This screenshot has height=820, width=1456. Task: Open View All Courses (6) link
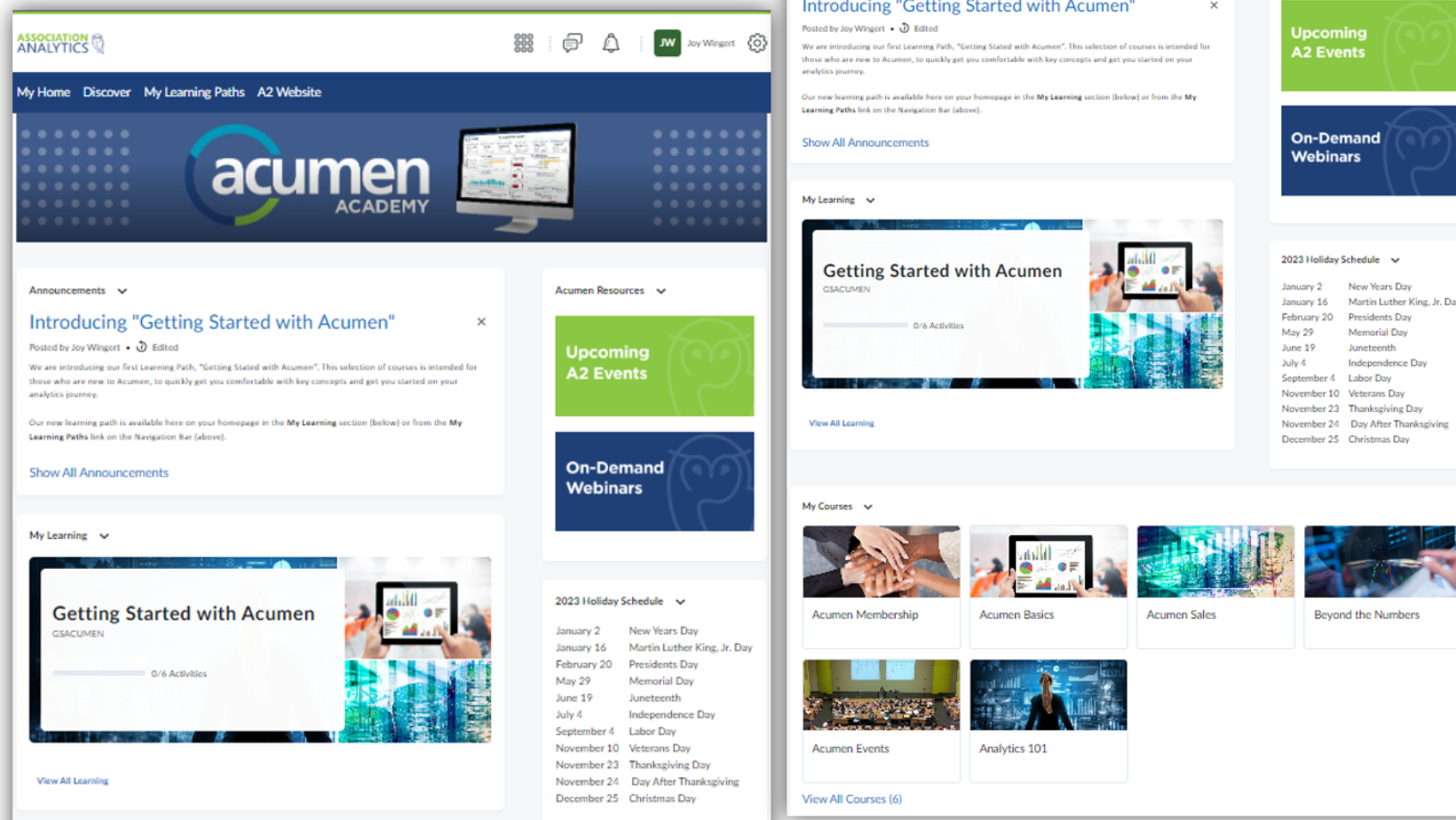pos(851,799)
